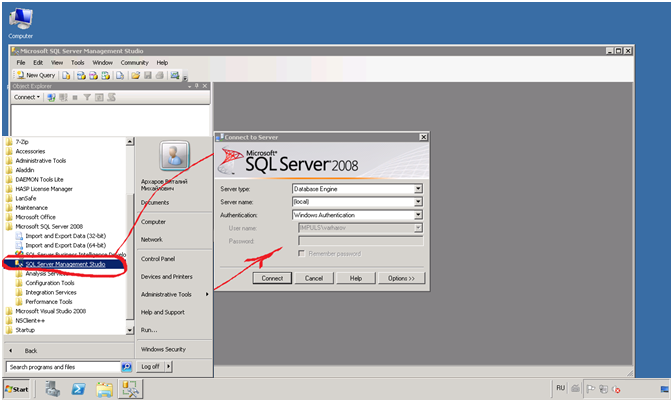Image resolution: width=672 pixels, height=402 pixels.
Task: Click the New Query toolbar button
Action: [36, 75]
